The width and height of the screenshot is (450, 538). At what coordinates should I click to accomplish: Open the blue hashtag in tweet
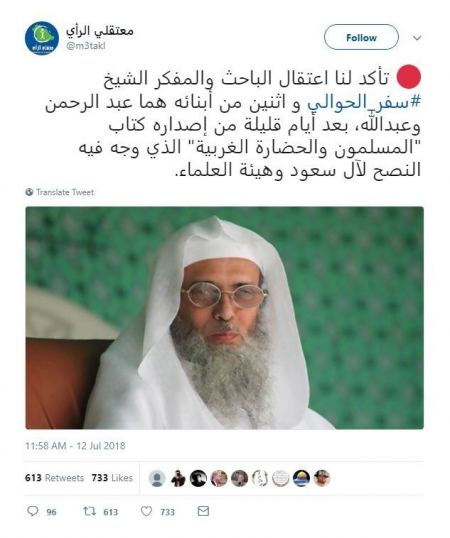tap(364, 102)
